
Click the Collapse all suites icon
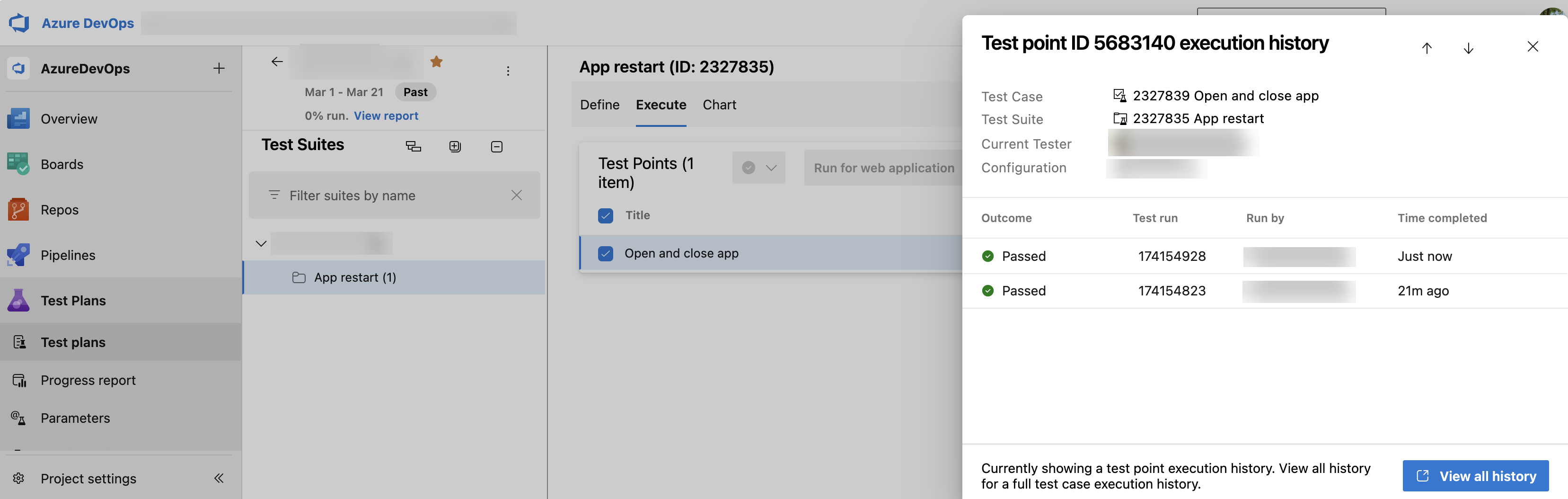tap(497, 146)
